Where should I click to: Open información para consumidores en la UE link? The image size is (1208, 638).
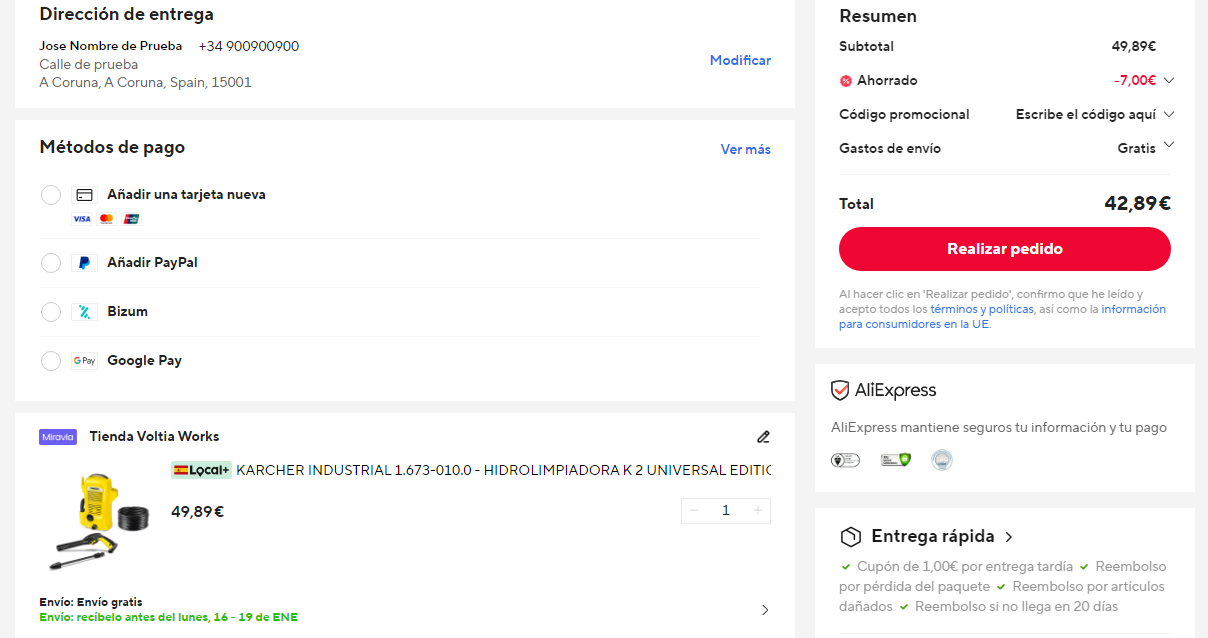(1002, 317)
